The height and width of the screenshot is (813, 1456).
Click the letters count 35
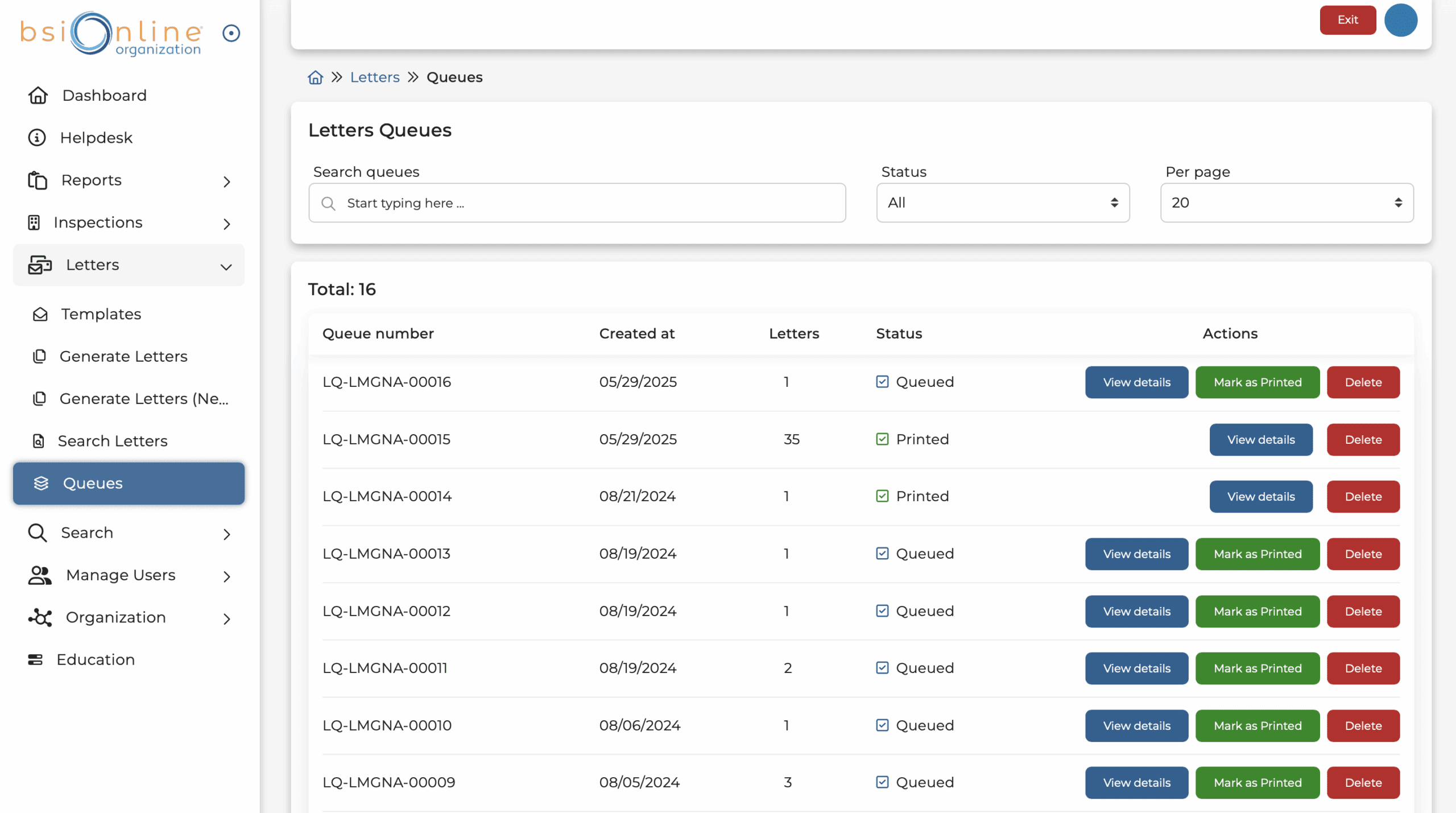pos(791,439)
